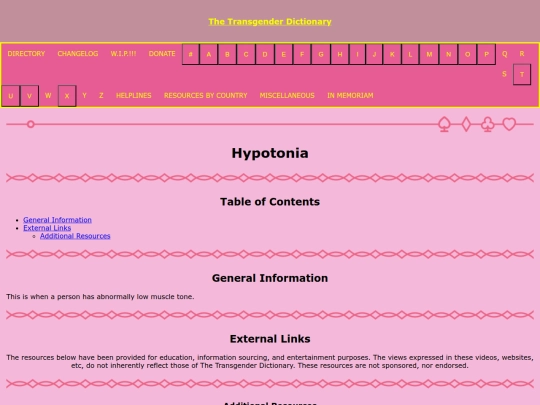Jump to letter Z entries
540x405 pixels.
101,95
